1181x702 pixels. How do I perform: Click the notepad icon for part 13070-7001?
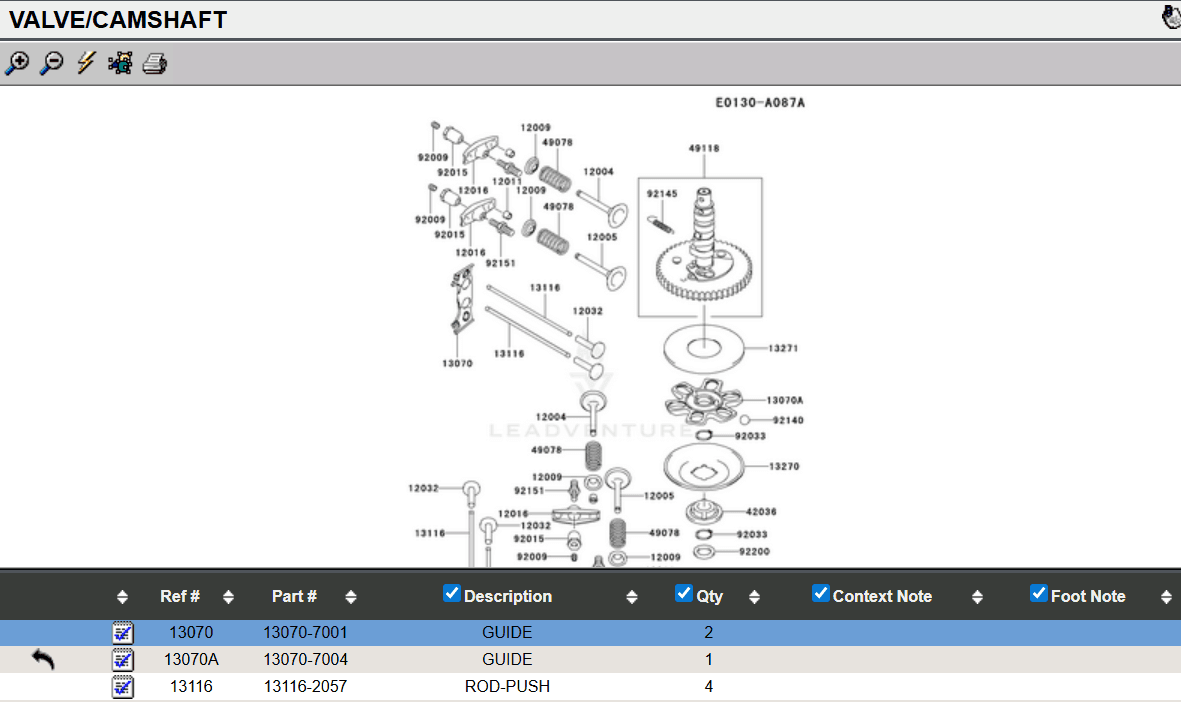coord(122,633)
